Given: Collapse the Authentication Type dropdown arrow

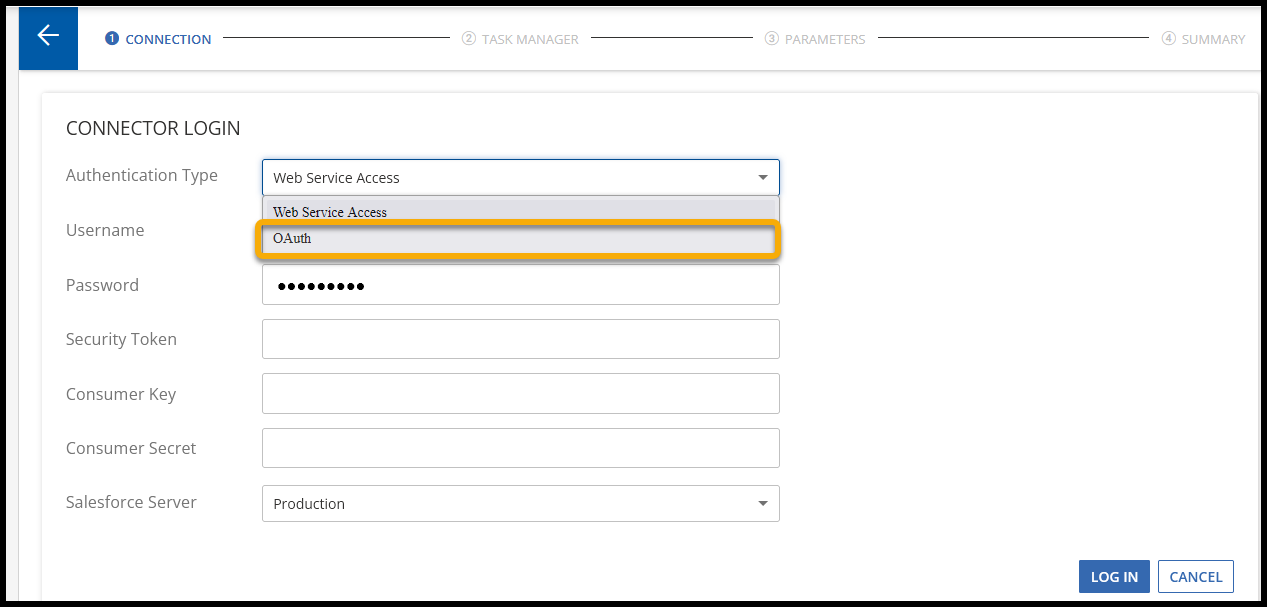Looking at the screenshot, I should tap(762, 178).
